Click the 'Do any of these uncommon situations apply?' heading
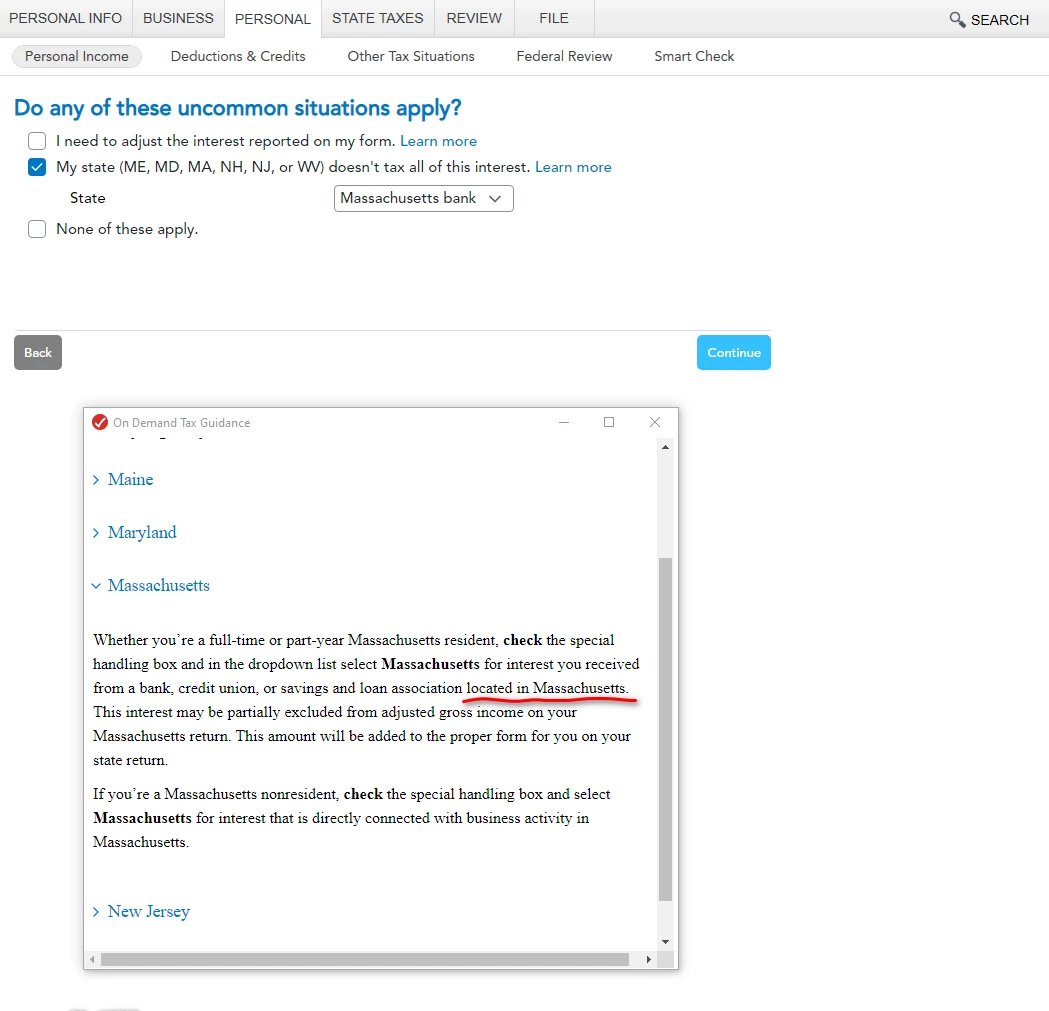The width and height of the screenshot is (1049, 1011). click(x=237, y=108)
